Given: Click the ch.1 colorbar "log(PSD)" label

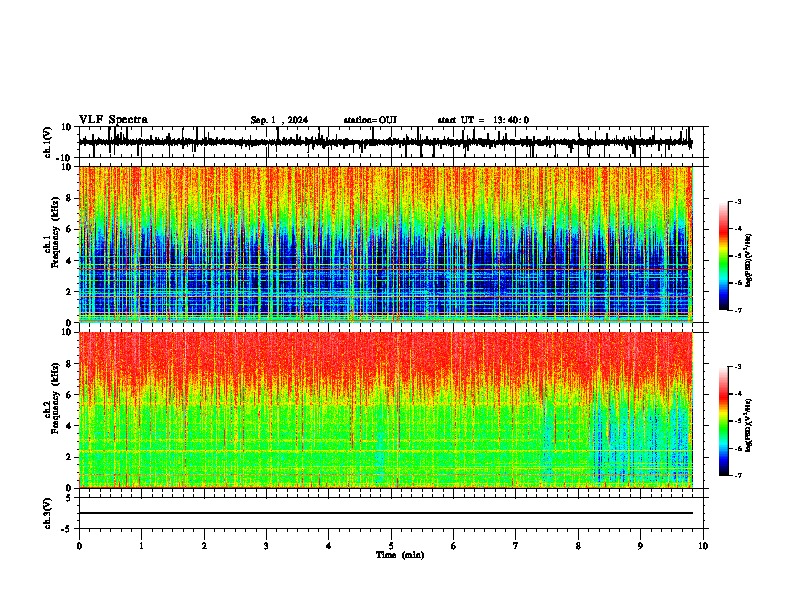Looking at the screenshot, I should pyautogui.click(x=749, y=261).
